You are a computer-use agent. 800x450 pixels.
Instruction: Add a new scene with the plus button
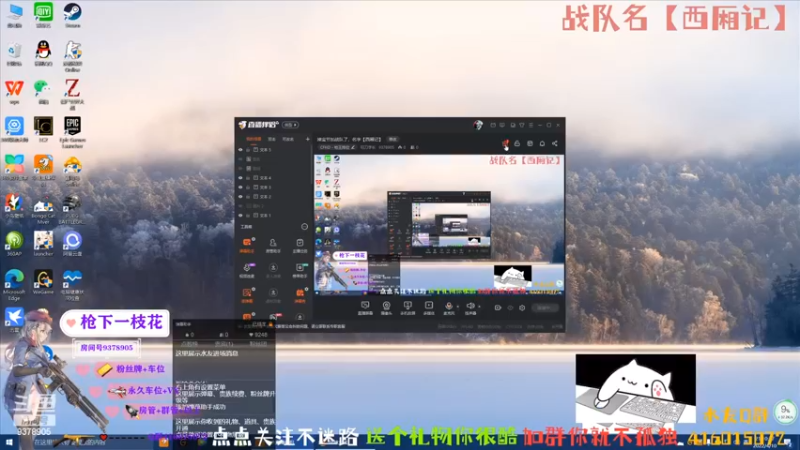point(308,139)
